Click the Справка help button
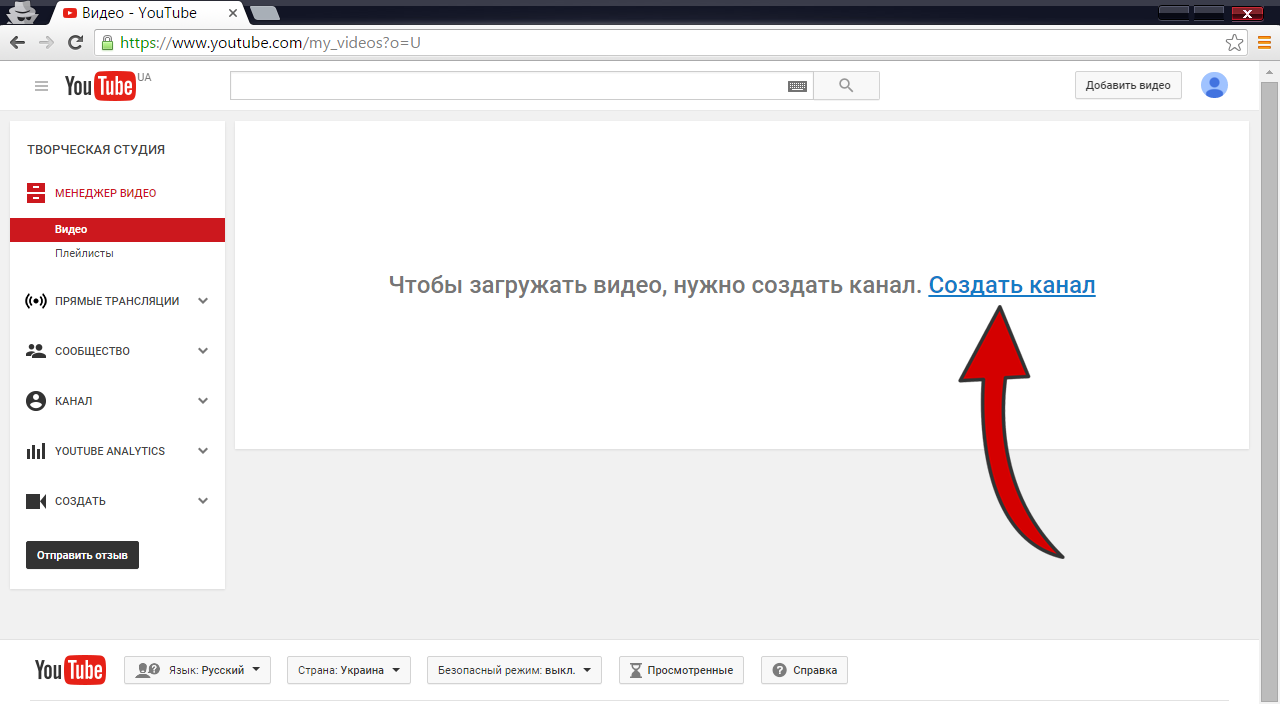The height and width of the screenshot is (704, 1280). 804,670
